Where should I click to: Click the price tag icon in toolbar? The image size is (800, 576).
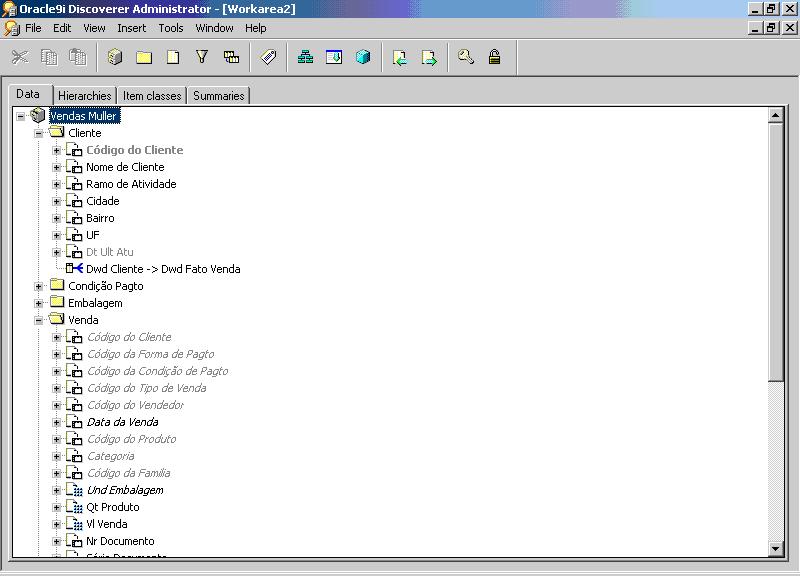point(268,58)
